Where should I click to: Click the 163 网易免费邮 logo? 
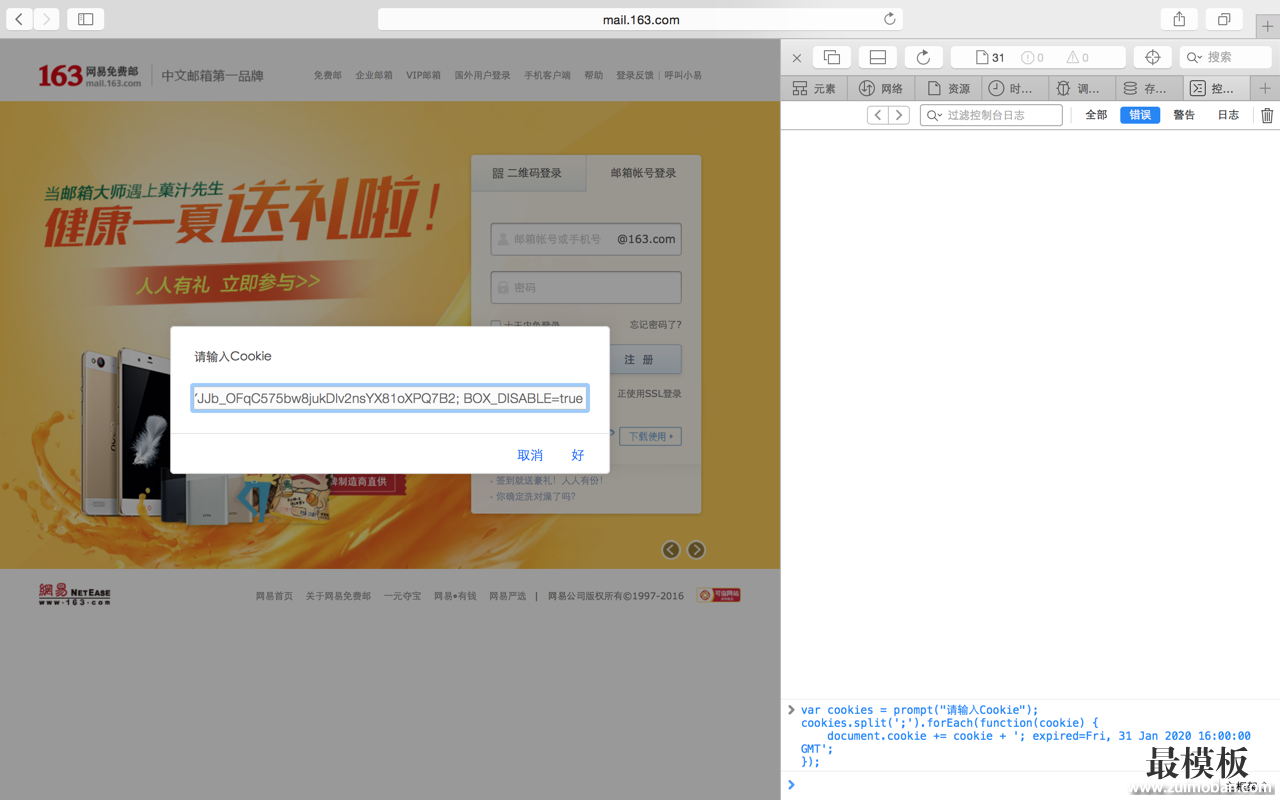point(89,75)
